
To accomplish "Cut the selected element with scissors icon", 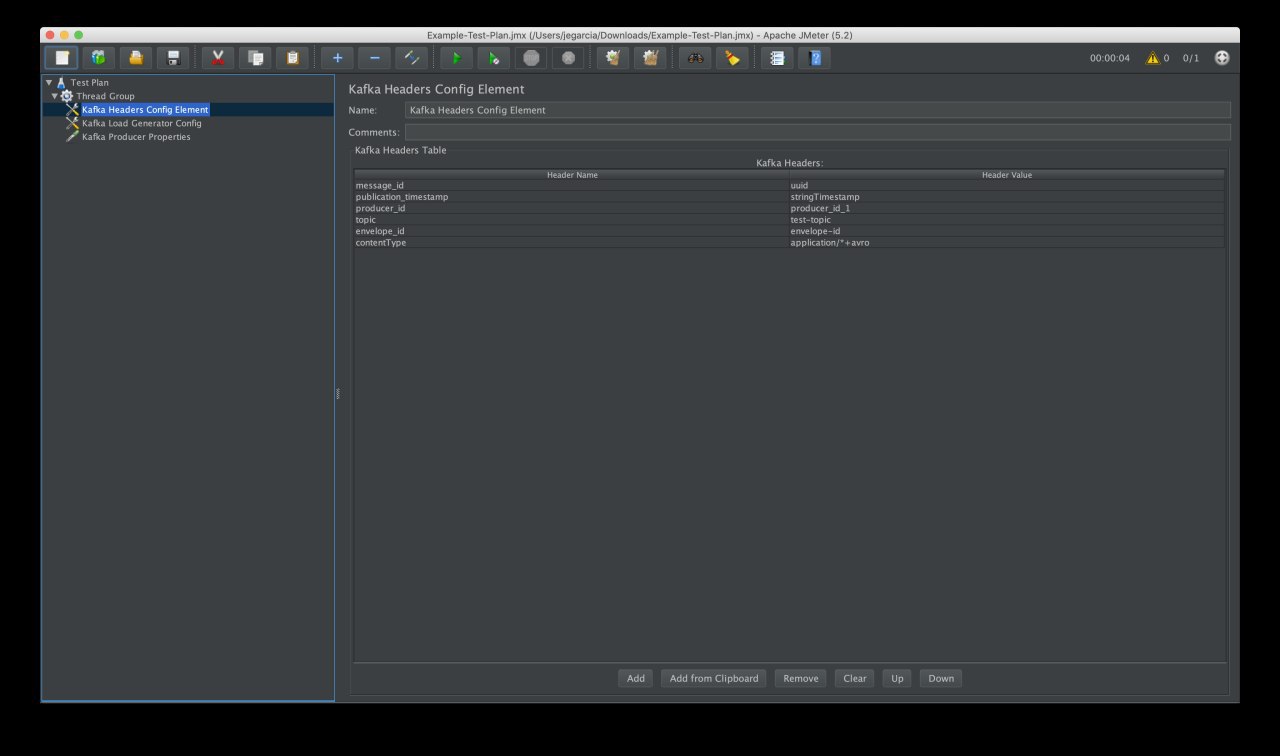I will point(218,58).
